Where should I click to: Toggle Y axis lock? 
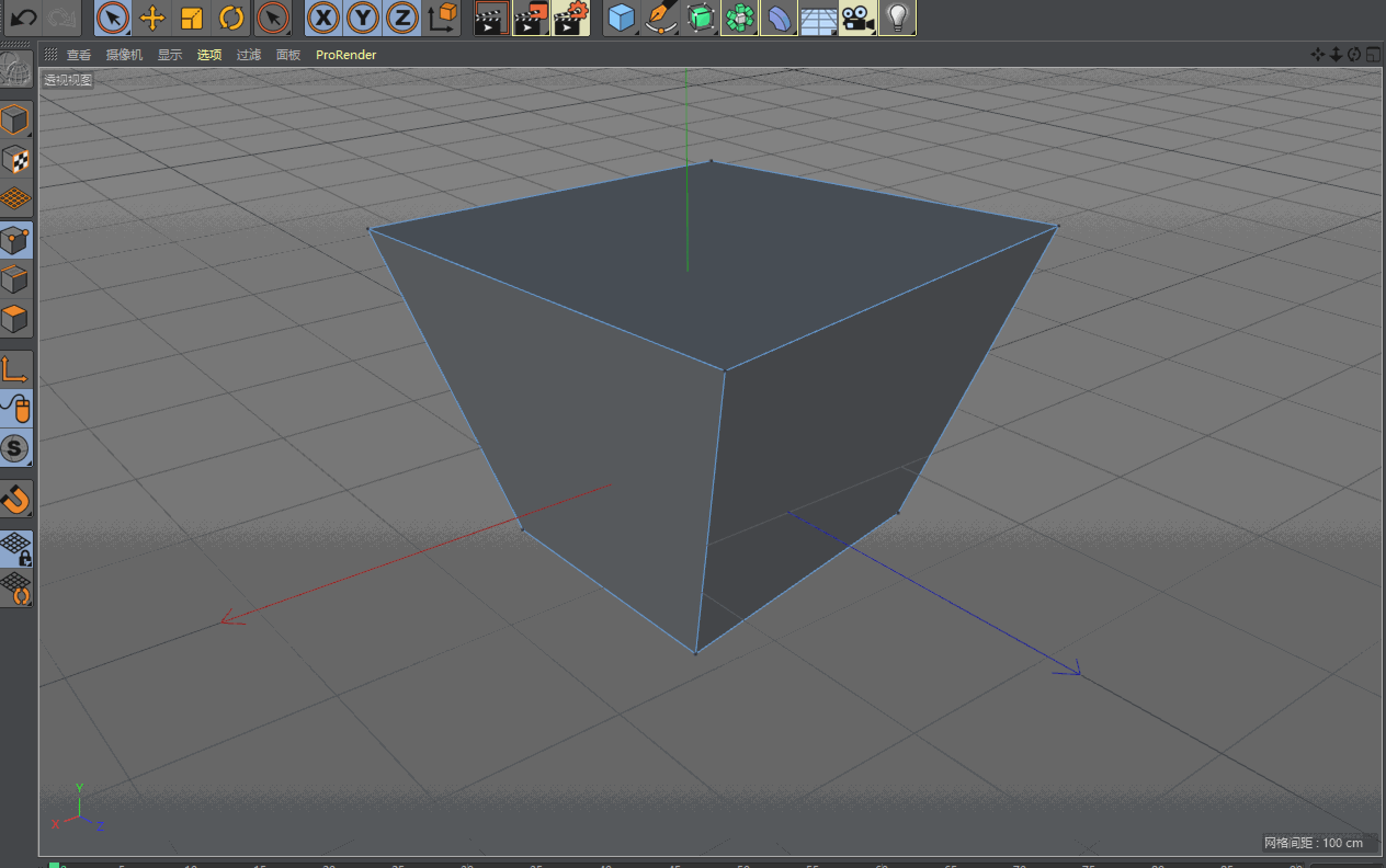tap(362, 18)
